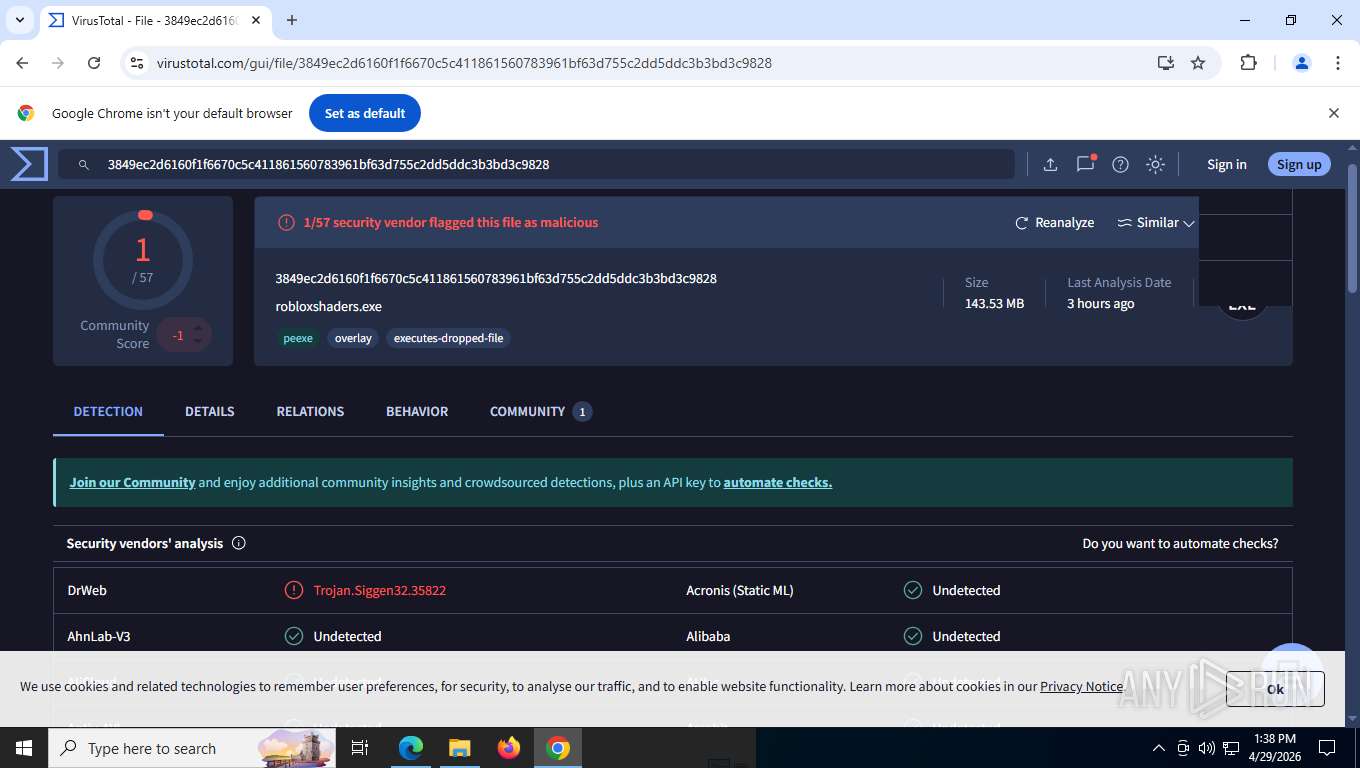This screenshot has height=768, width=1360.
Task: Open a new tab with plus button
Action: click(292, 20)
